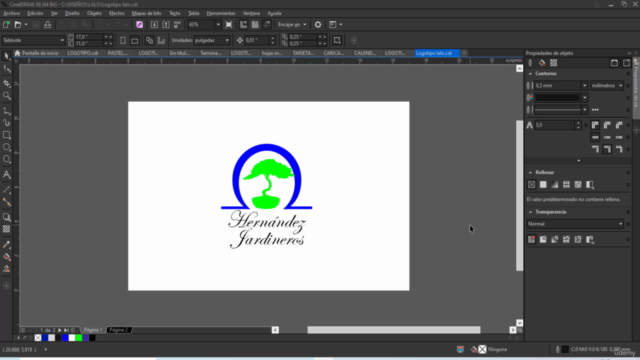Select the Connector tool
The width and height of the screenshot is (640, 360).
click(7, 202)
